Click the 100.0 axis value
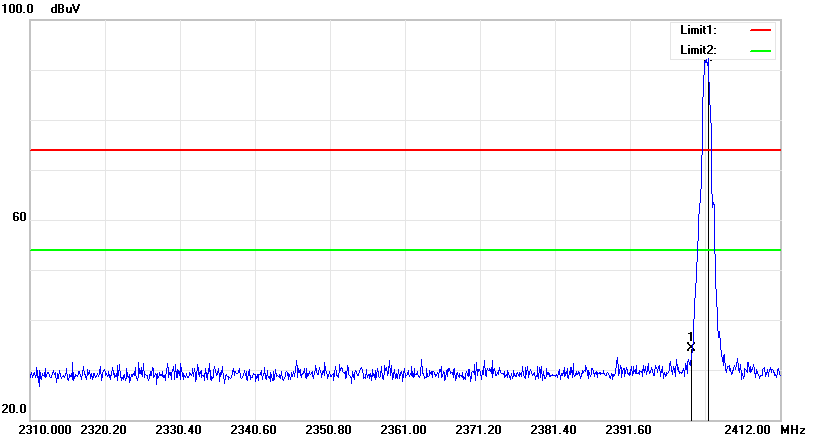This screenshot has width=816, height=440. tap(17, 9)
